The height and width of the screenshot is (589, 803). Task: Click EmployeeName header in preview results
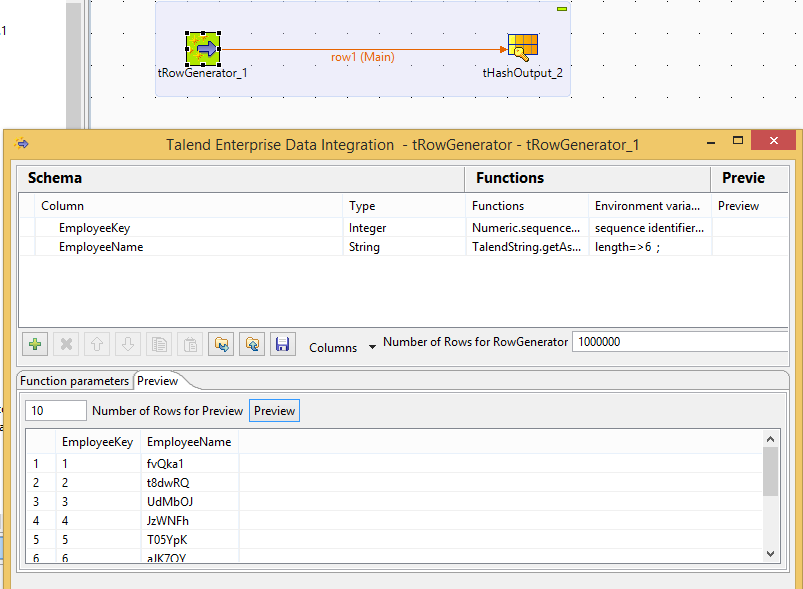pyautogui.click(x=189, y=442)
